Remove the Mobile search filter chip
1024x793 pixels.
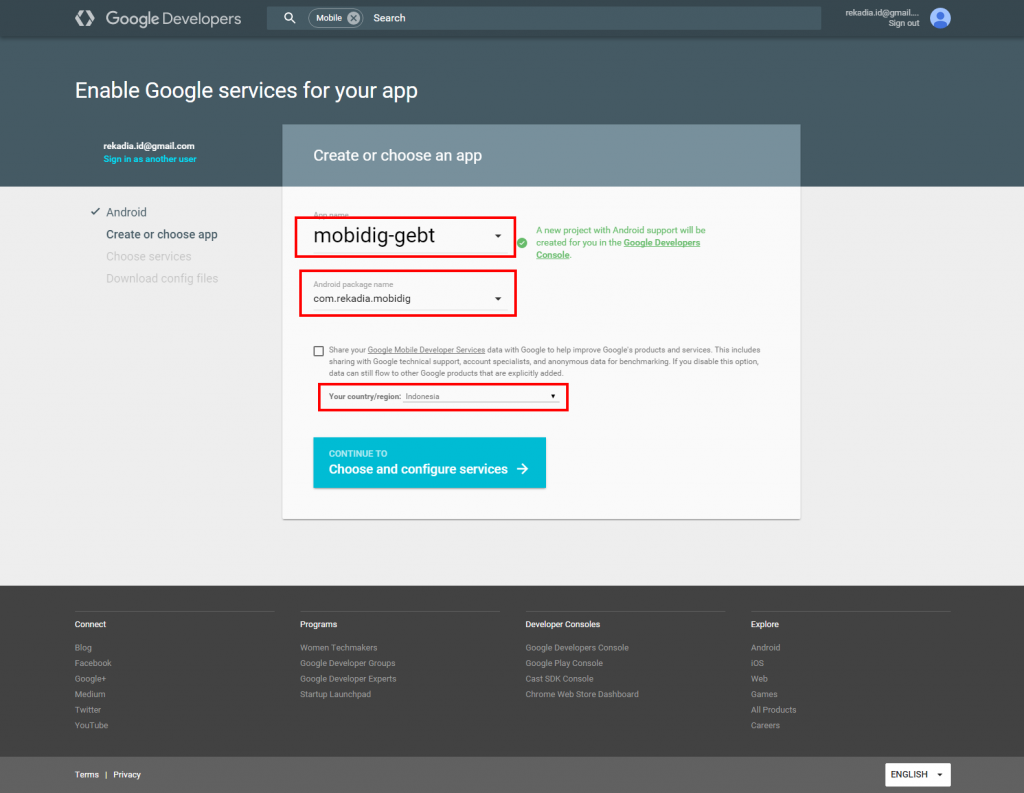pyautogui.click(x=353, y=18)
